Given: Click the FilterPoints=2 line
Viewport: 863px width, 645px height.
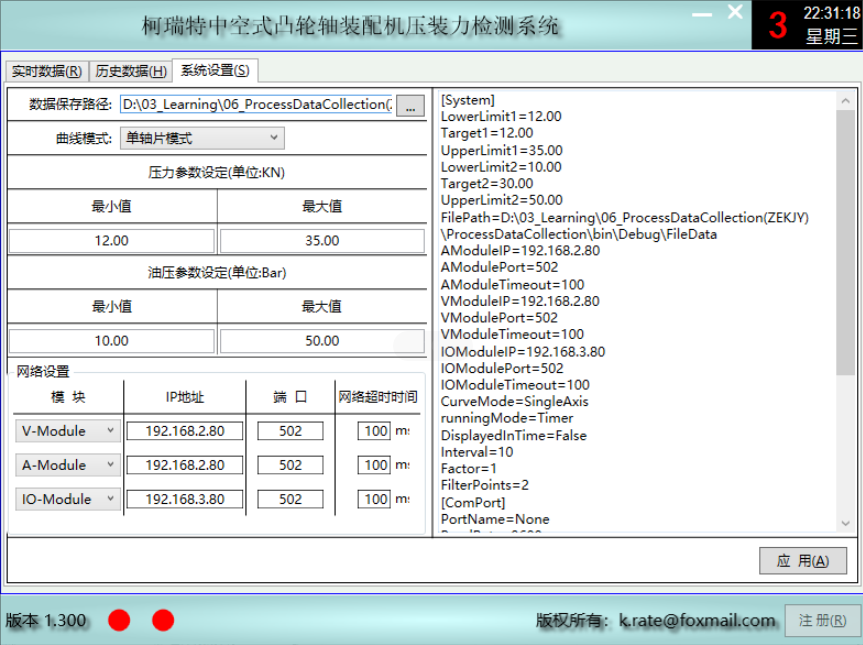Looking at the screenshot, I should point(484,485).
